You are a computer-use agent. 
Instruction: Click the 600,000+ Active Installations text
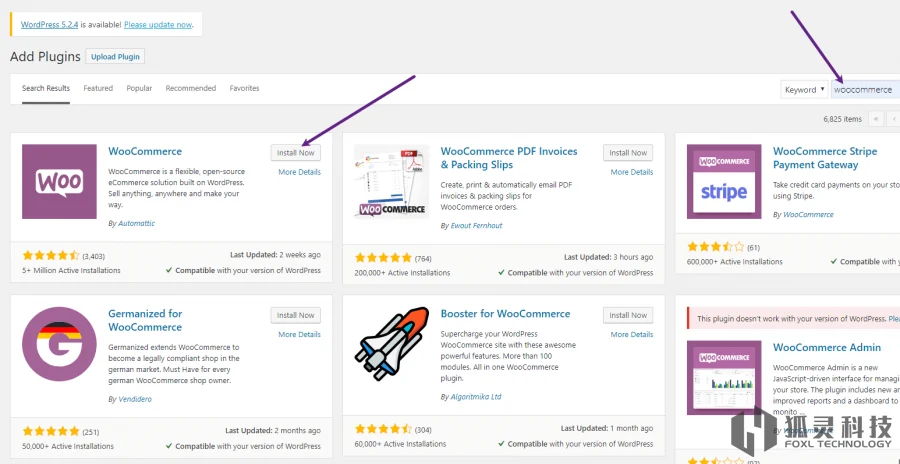point(735,262)
